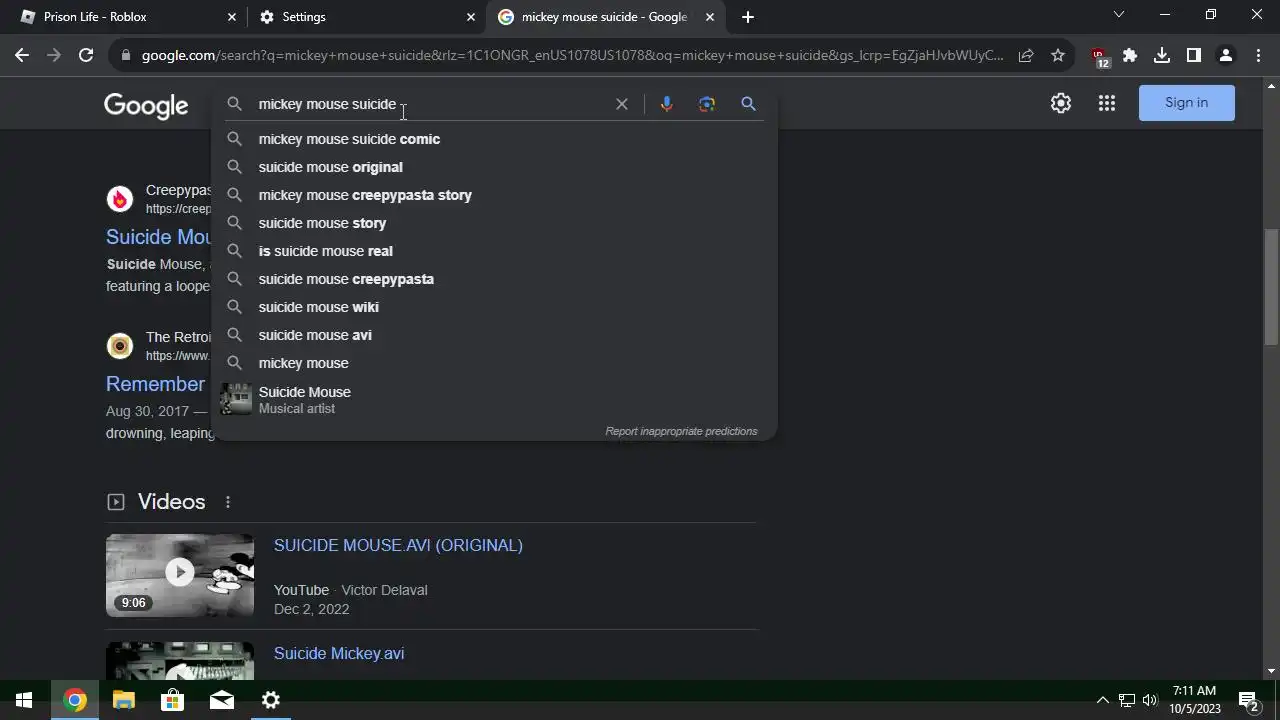This screenshot has width=1280, height=720.
Task: Select suggestion suicide mouse avi
Action: 494,335
